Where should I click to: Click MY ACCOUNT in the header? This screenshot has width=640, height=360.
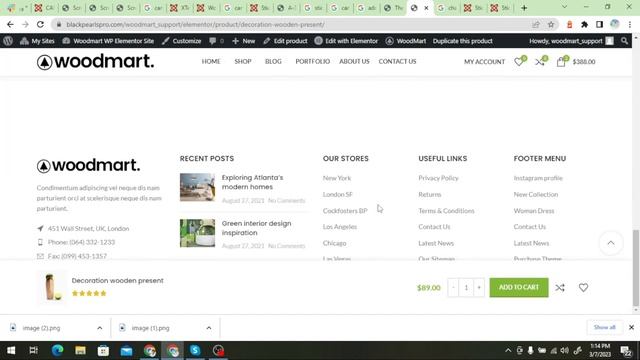pyautogui.click(x=484, y=62)
